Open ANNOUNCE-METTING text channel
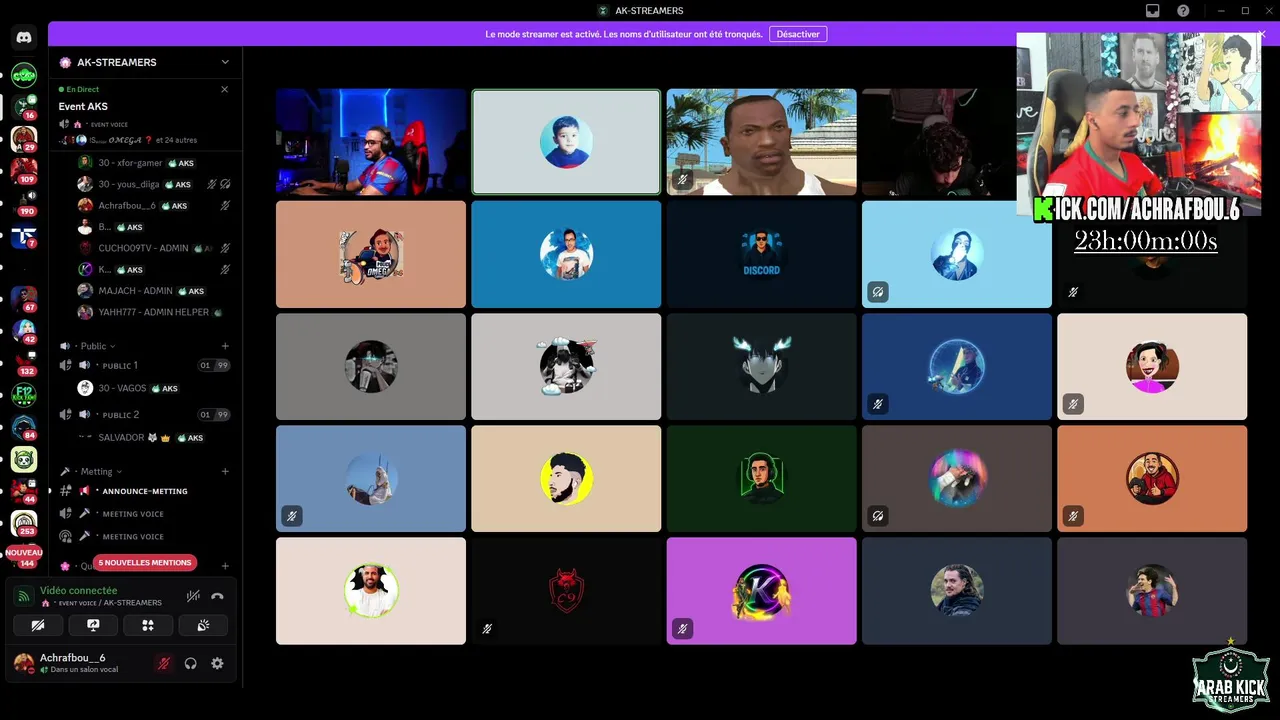The image size is (1280, 720). tap(145, 491)
